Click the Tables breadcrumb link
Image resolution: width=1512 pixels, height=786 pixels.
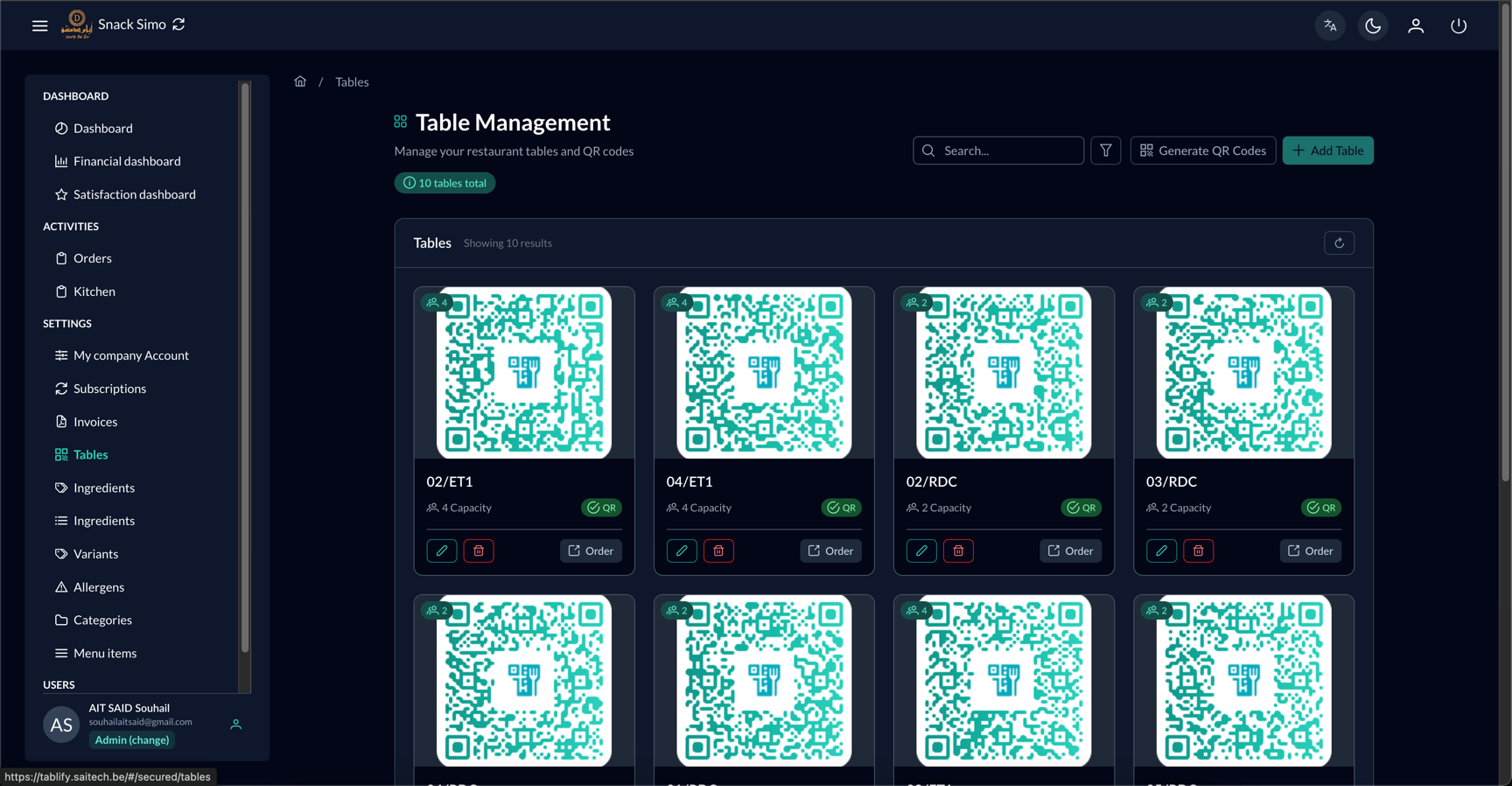(x=352, y=81)
